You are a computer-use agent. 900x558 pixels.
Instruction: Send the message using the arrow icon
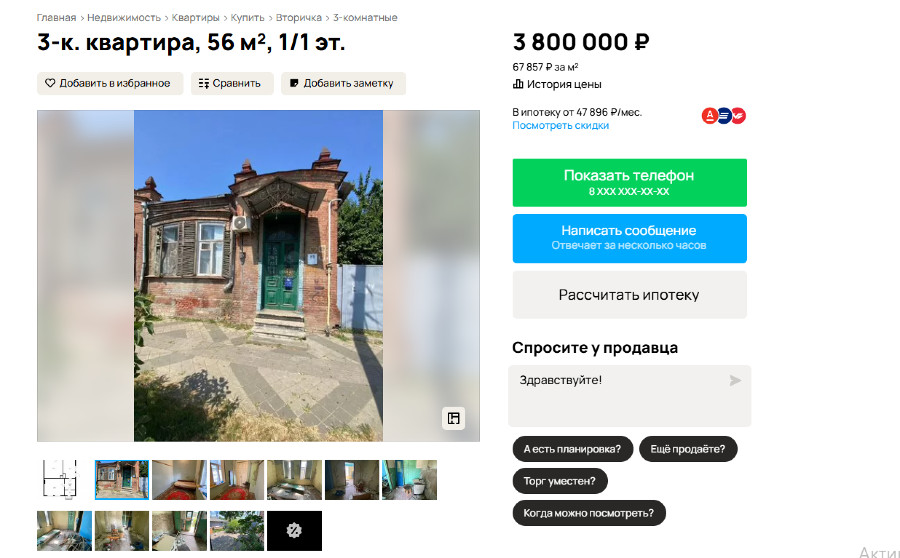tap(735, 381)
